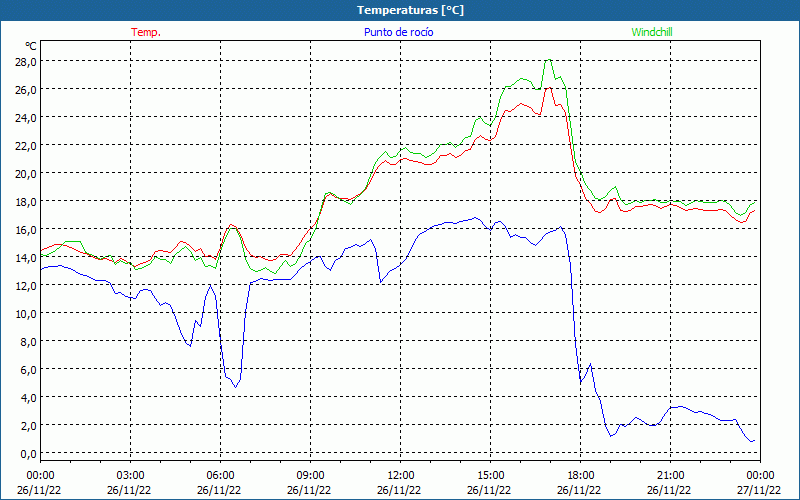Click the 18:00 time axis label
Screen dimensions: 800x500
(581, 476)
